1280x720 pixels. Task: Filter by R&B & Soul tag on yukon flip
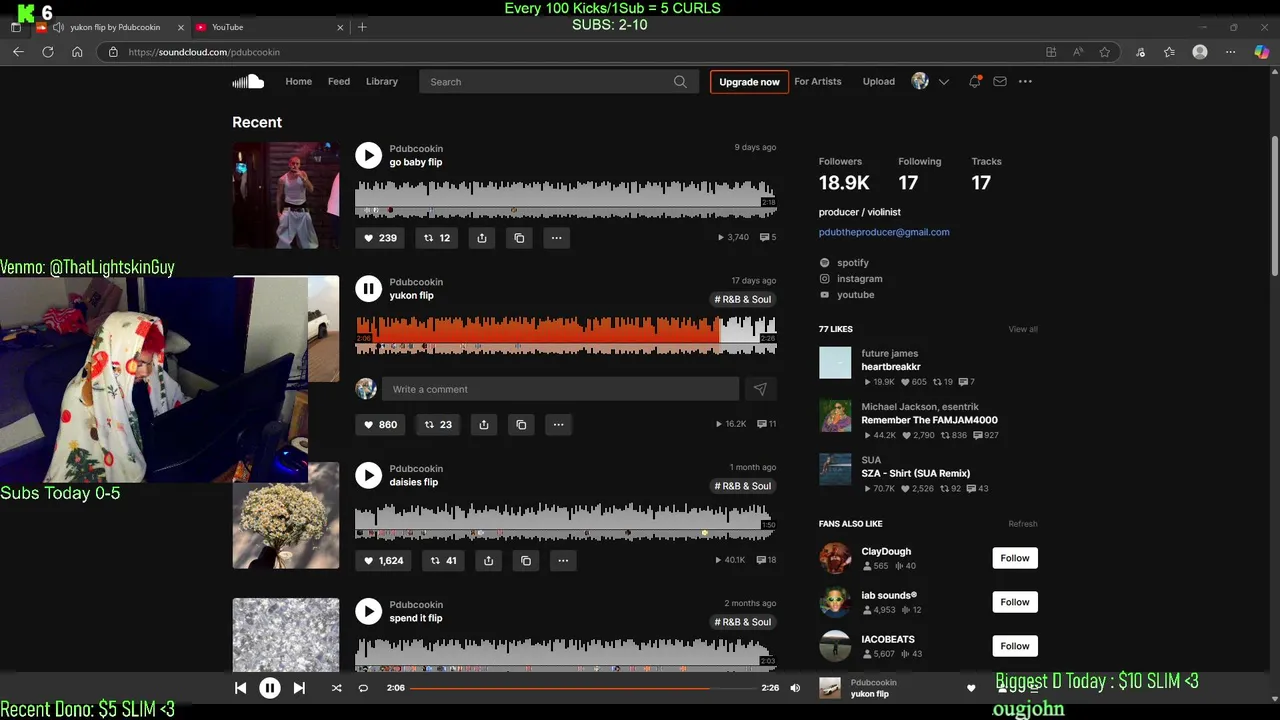[742, 299]
